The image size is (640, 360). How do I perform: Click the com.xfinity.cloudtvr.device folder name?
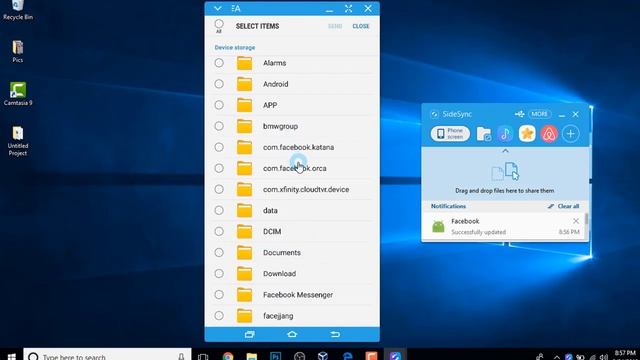[306, 189]
